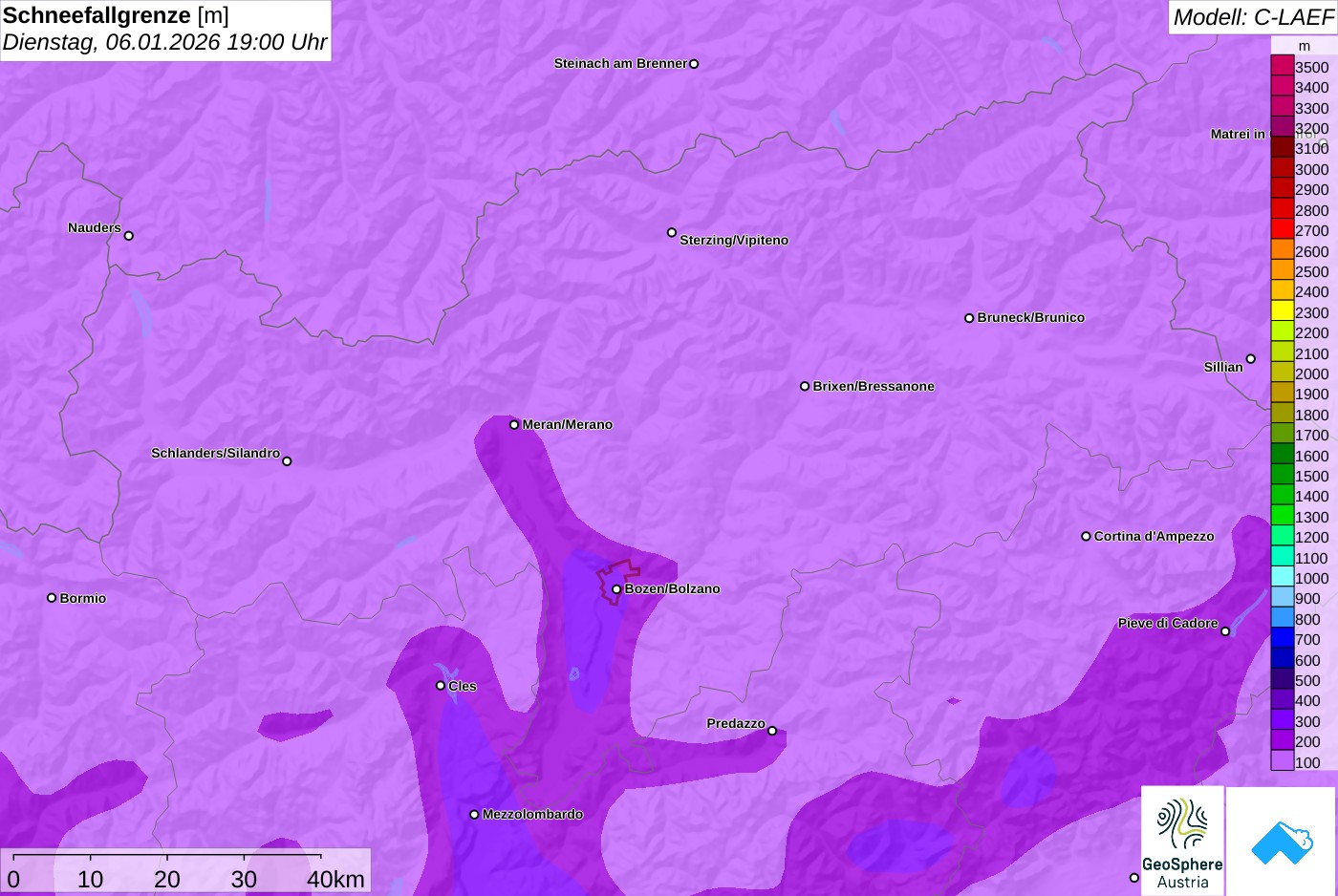Click the legend unit label m
1338x896 pixels.
(1305, 46)
